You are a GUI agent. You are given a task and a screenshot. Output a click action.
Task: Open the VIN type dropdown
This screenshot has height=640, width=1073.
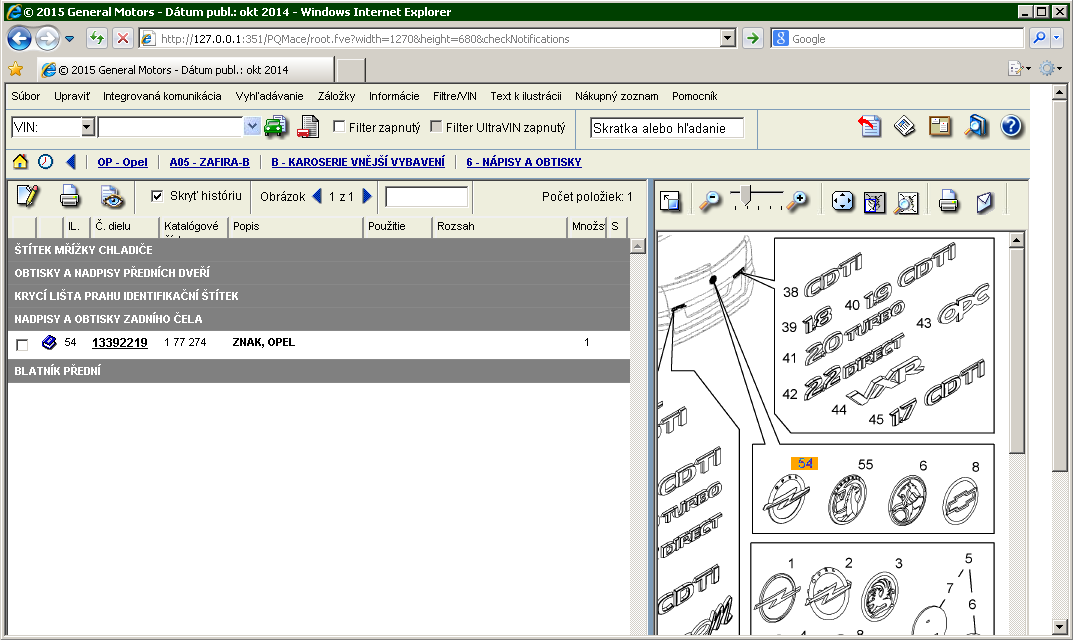click(x=87, y=127)
